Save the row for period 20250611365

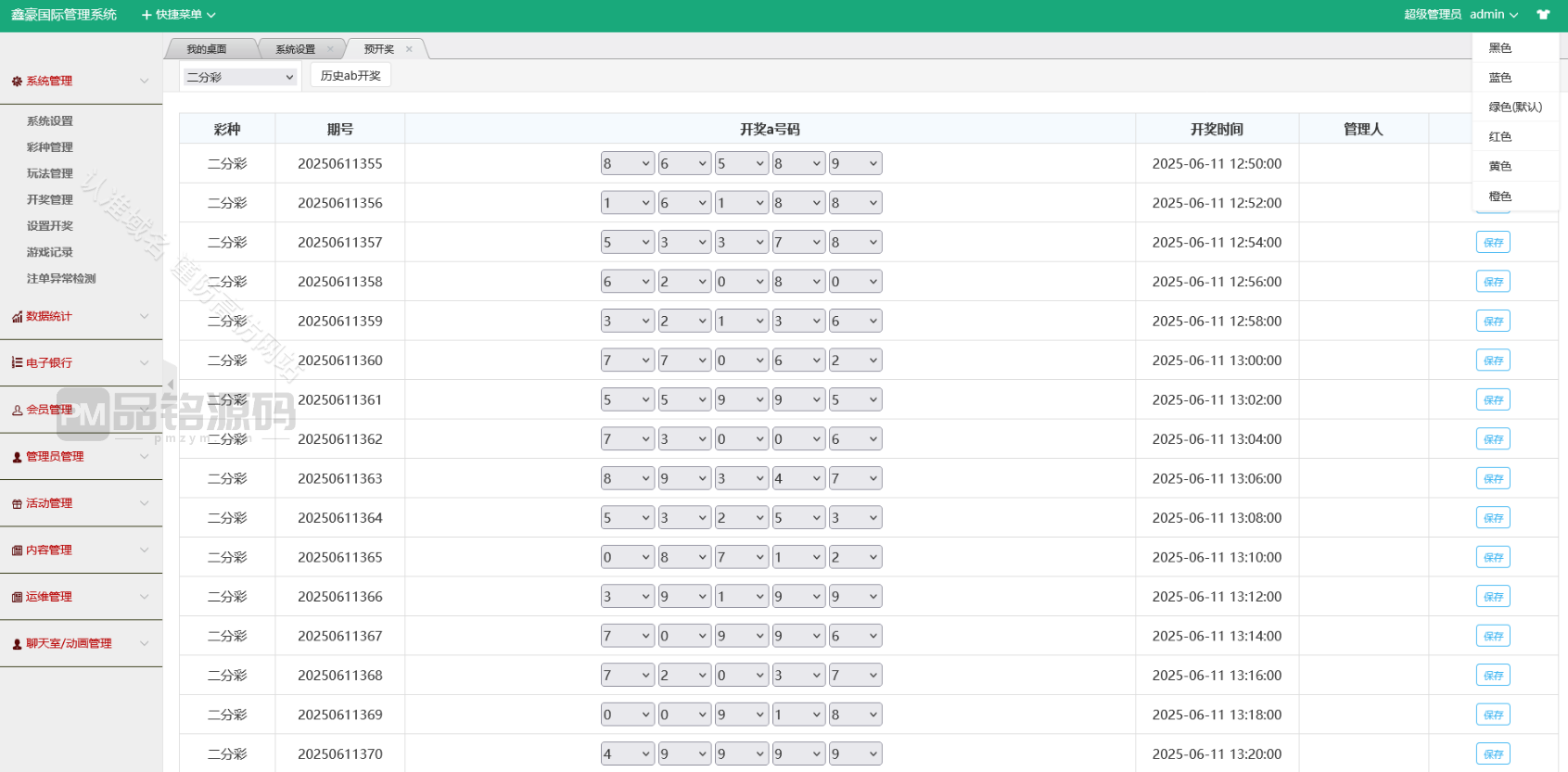1493,557
